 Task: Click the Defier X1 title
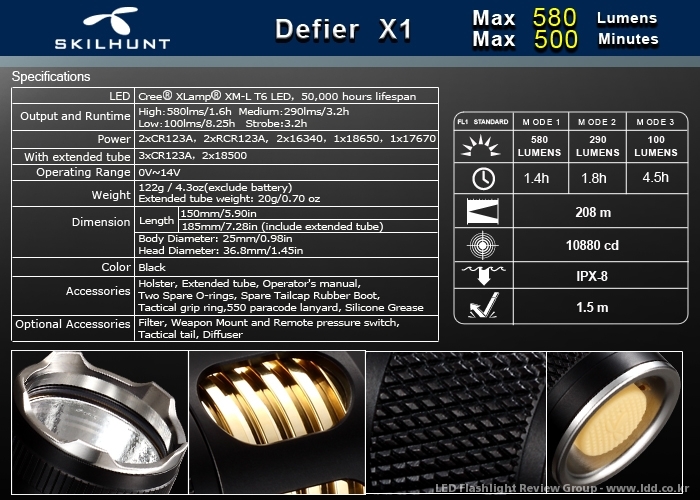pos(343,29)
